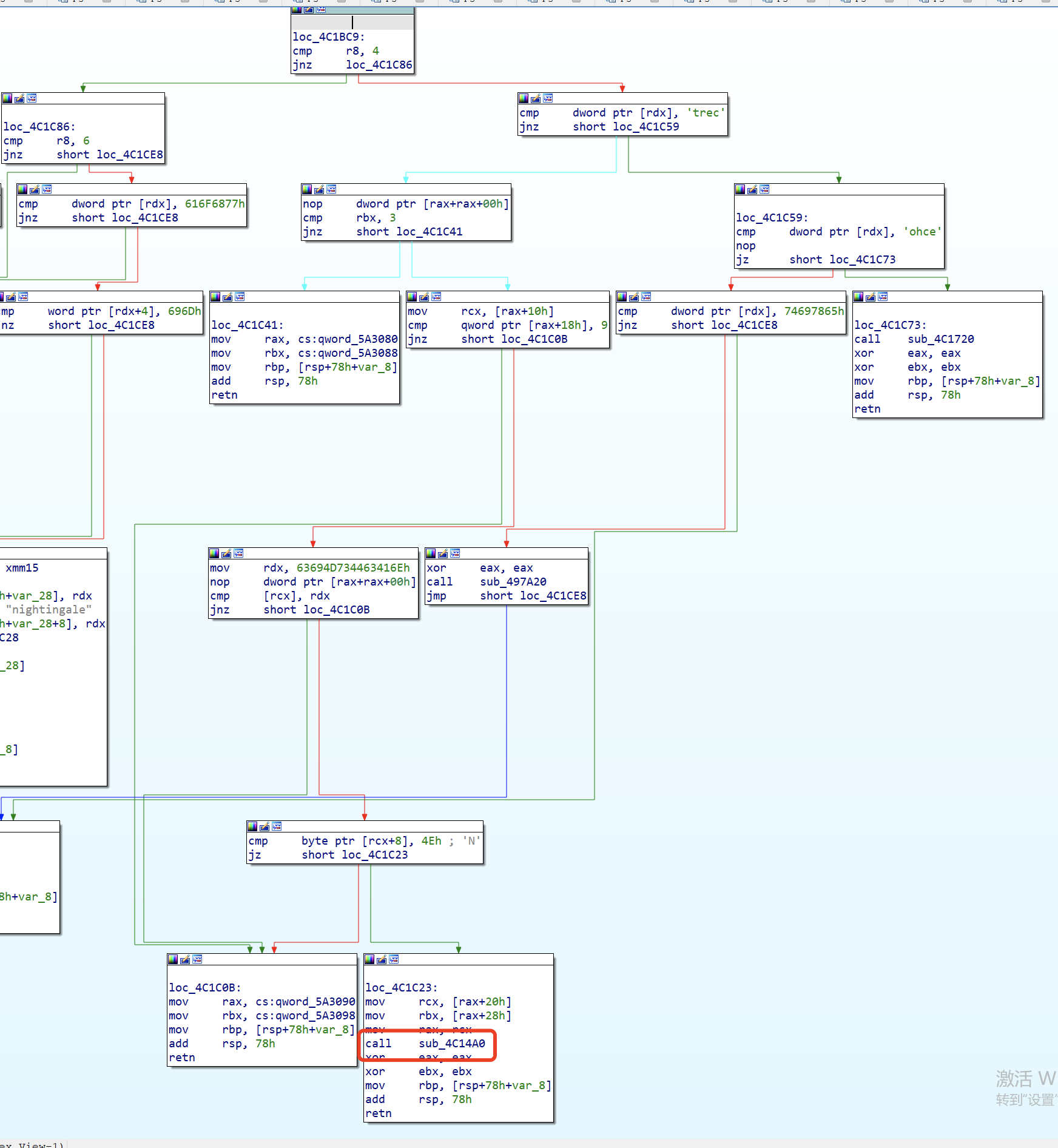Click the sub_497A20 call operand
Screen dimensions: 1058x1148
pyautogui.click(x=513, y=582)
